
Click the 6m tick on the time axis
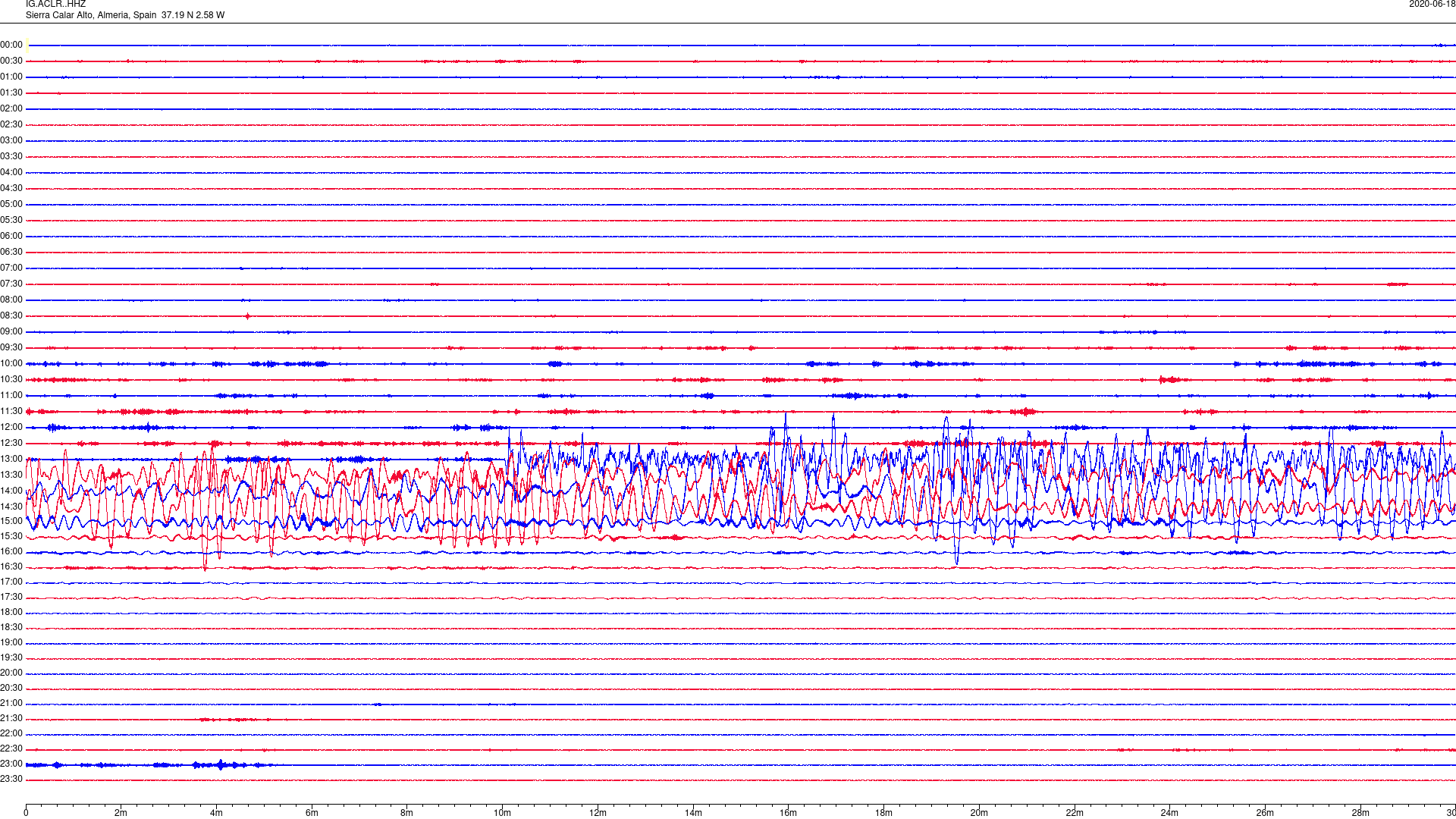[x=312, y=813]
